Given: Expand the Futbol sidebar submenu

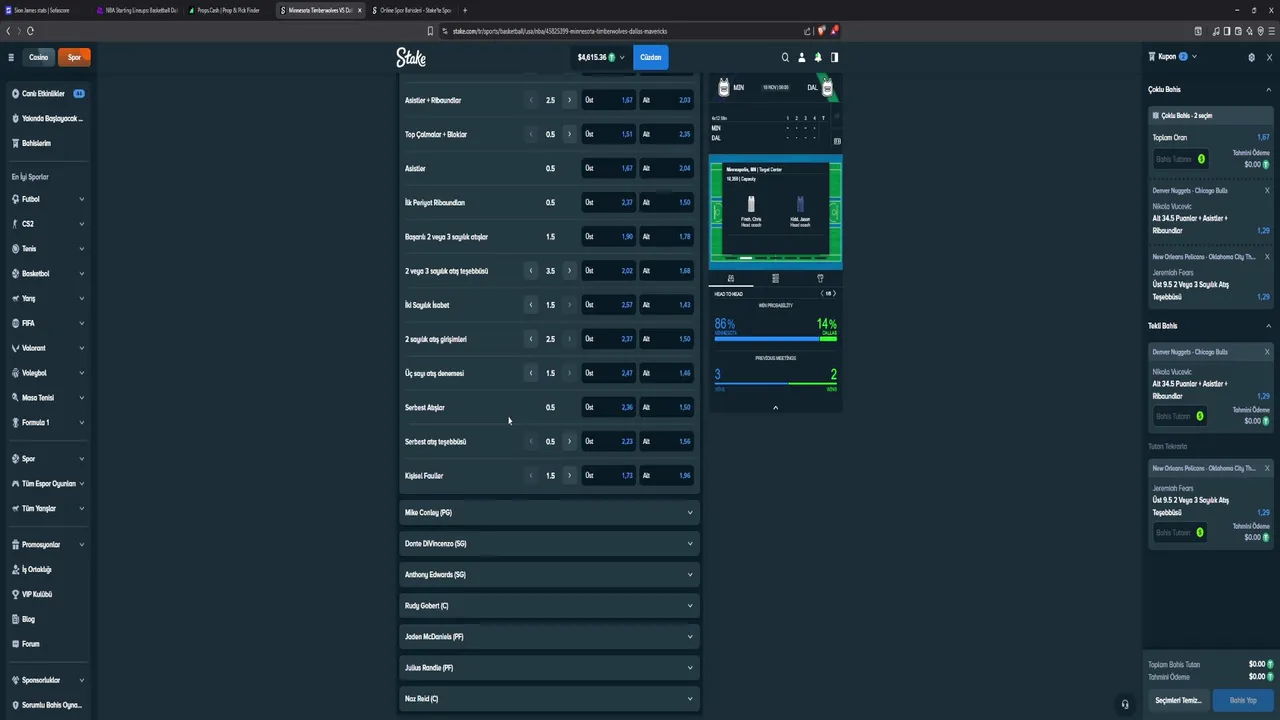Looking at the screenshot, I should click(81, 199).
